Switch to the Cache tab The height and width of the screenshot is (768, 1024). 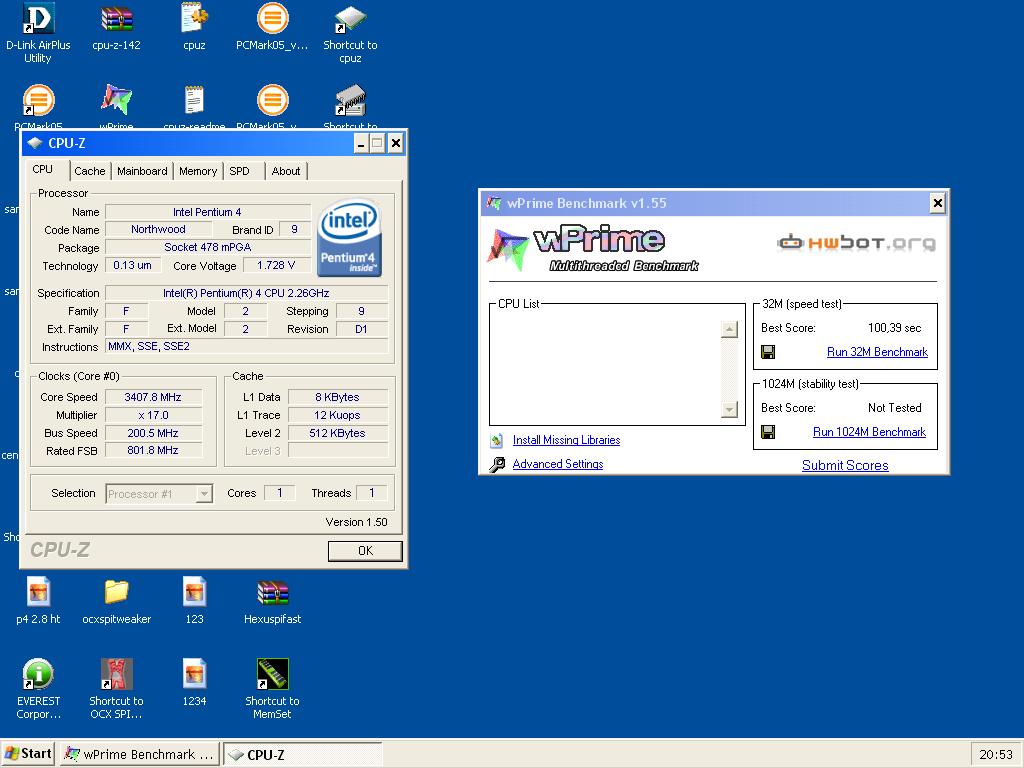pyautogui.click(x=89, y=171)
